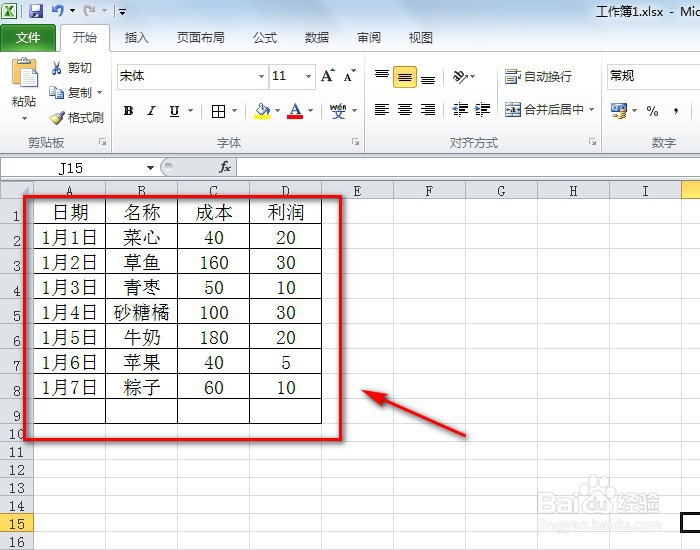This screenshot has height=550, width=700.
Task: Click the accounting number format icon
Action: point(619,110)
